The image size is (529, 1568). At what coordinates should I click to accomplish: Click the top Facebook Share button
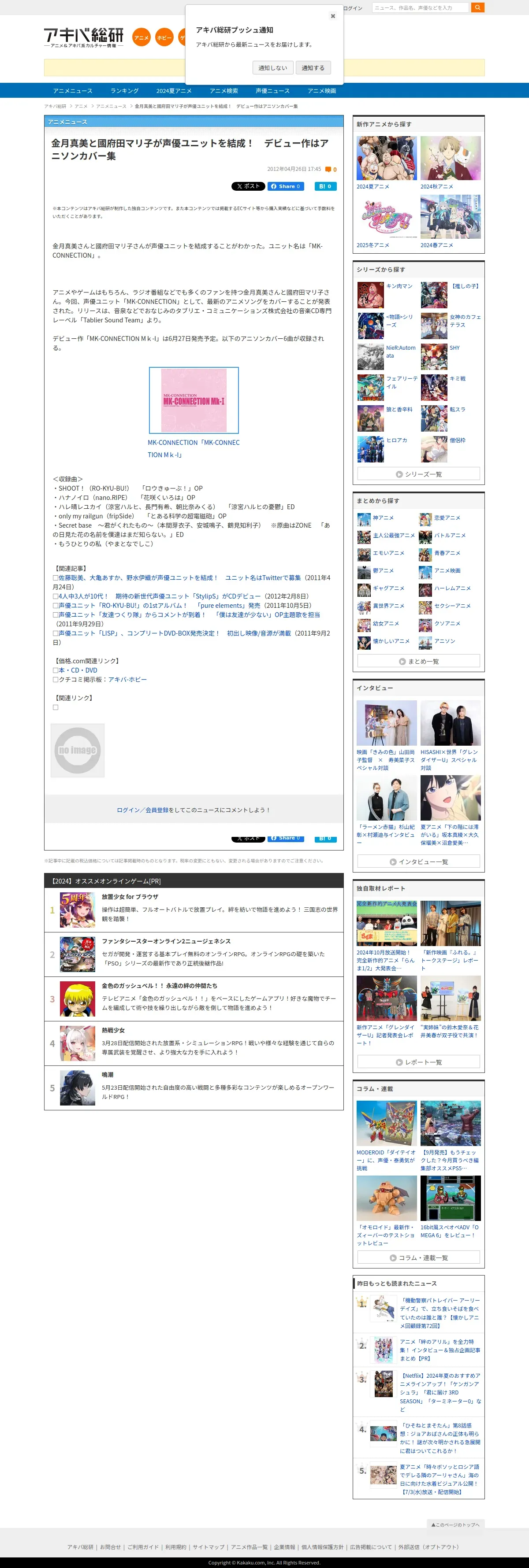click(x=286, y=186)
